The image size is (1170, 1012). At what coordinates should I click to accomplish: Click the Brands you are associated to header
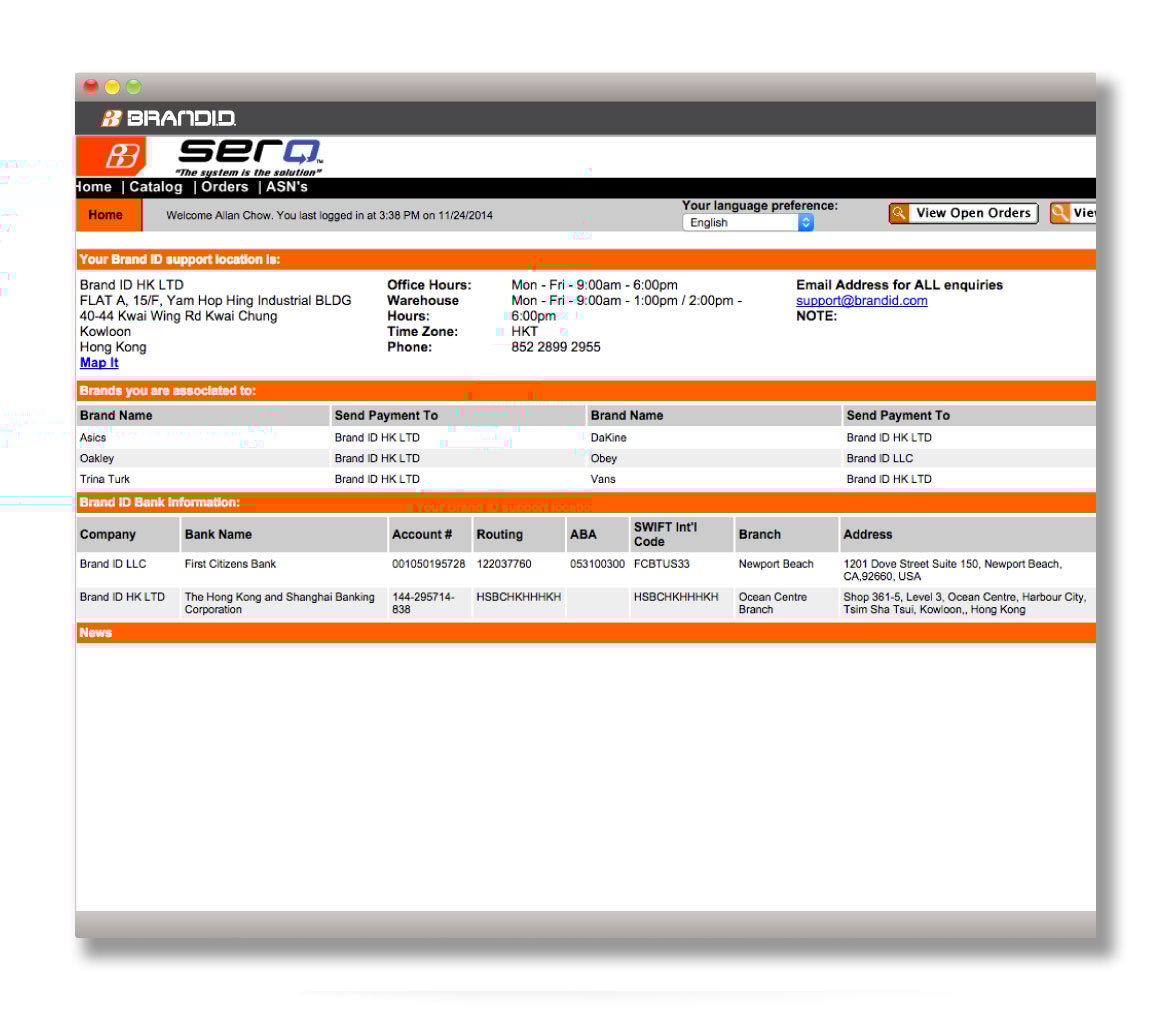(x=586, y=391)
